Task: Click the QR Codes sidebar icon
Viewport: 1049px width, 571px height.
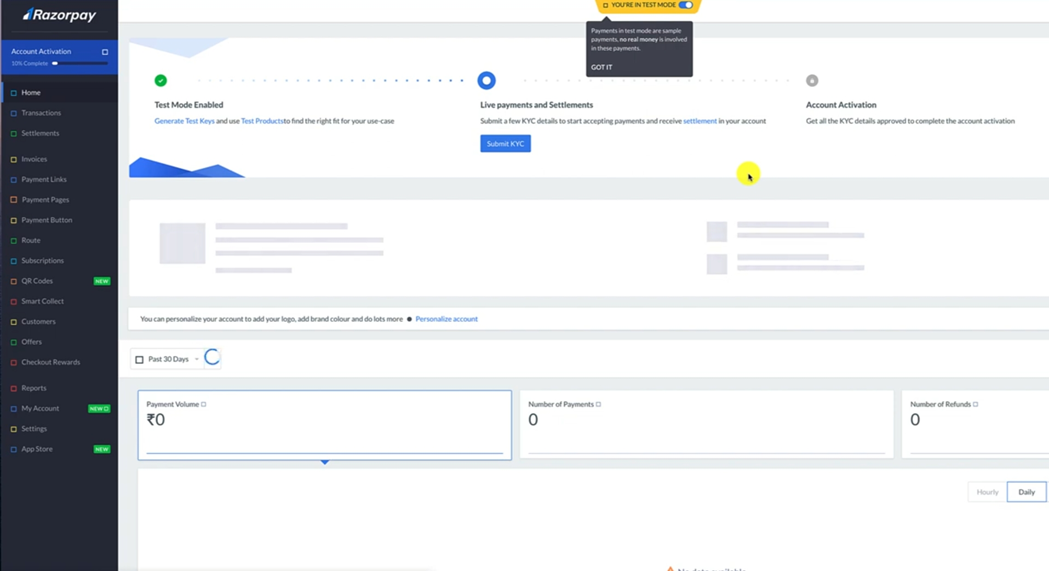Action: 13,281
